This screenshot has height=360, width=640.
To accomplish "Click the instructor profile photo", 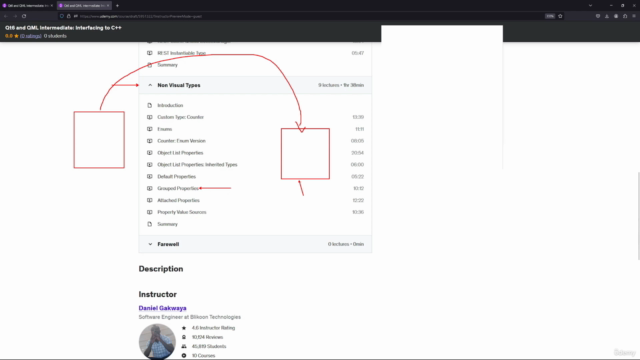I will tap(157, 342).
